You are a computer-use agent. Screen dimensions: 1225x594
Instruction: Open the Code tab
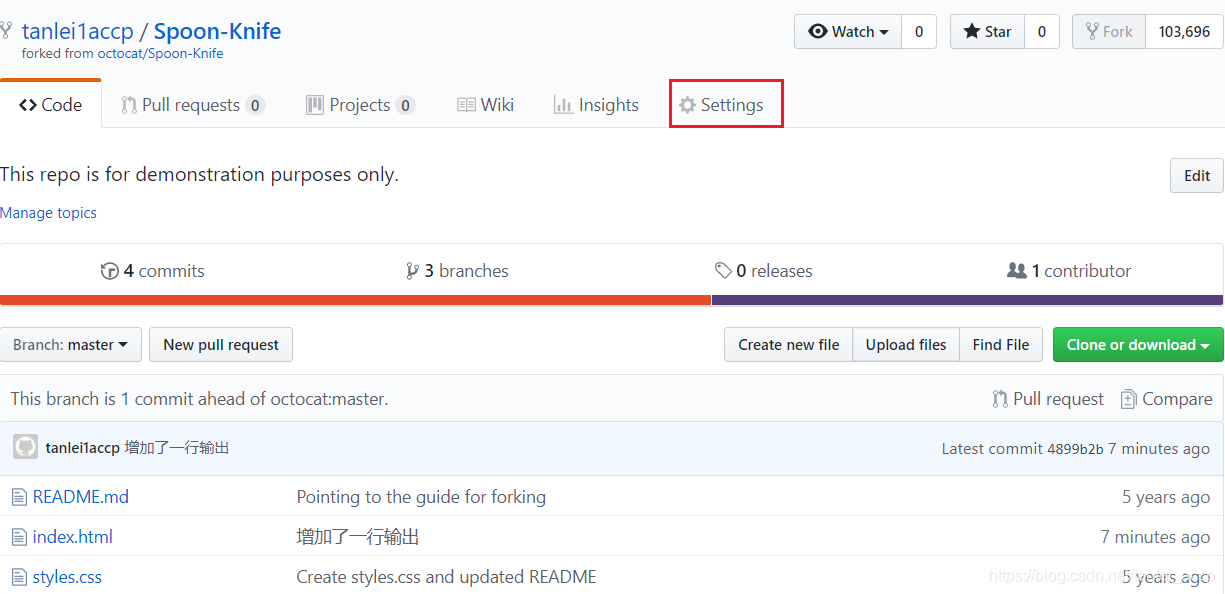coord(50,105)
